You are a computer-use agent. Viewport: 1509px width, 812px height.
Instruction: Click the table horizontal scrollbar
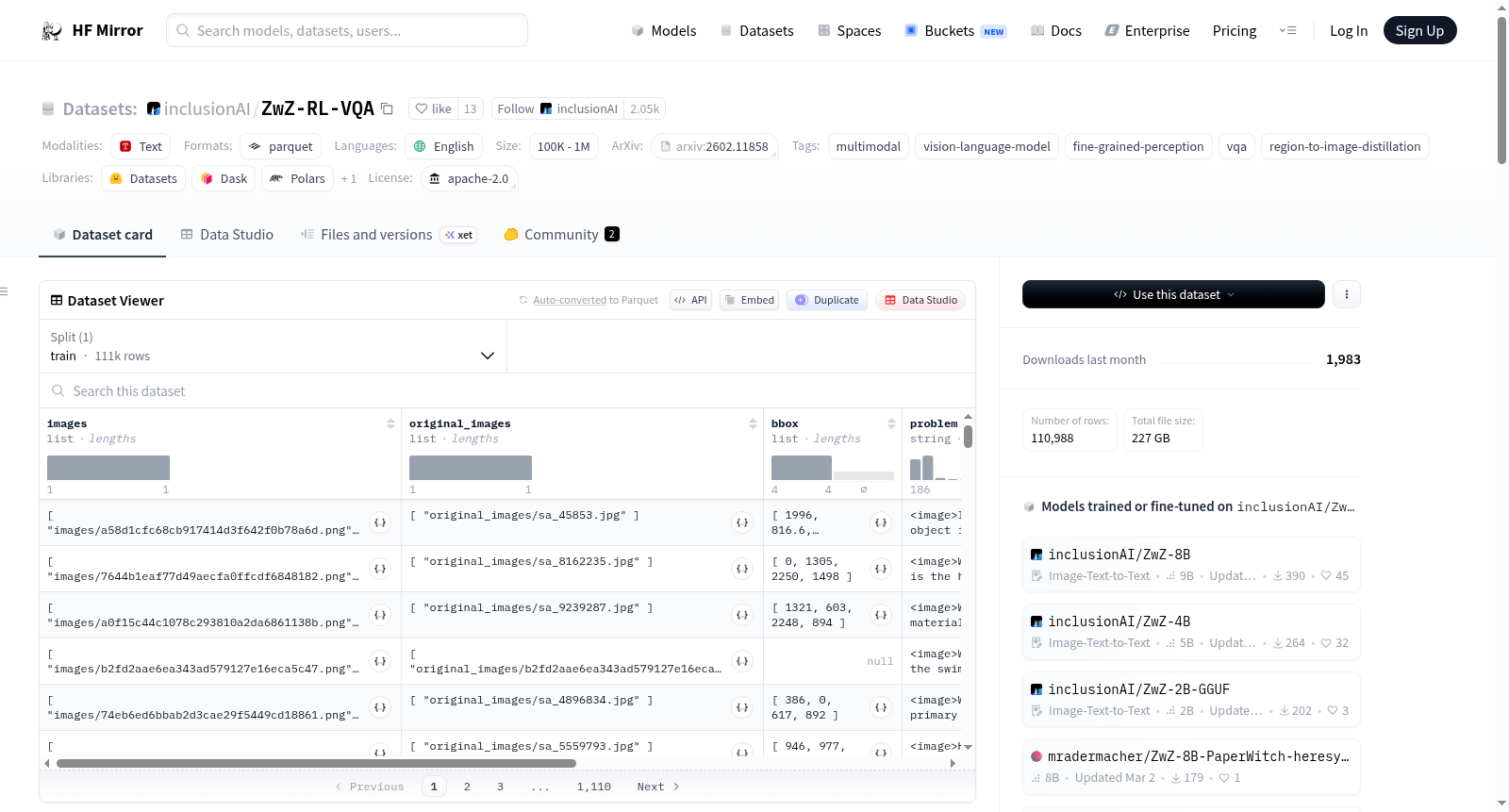pyautogui.click(x=316, y=763)
